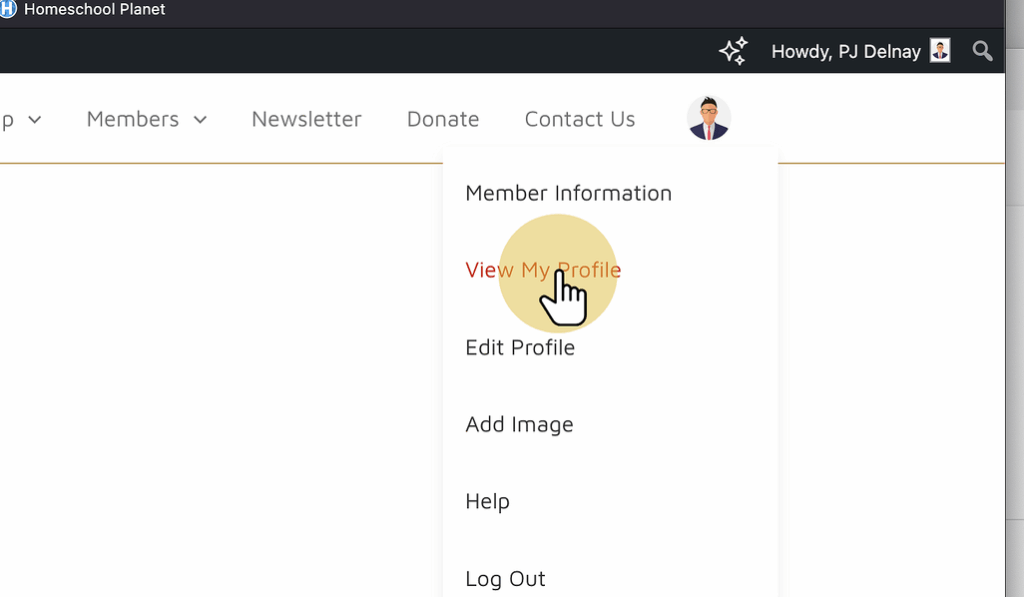Open the Members navigation menu
1024x597 pixels.
(x=132, y=119)
